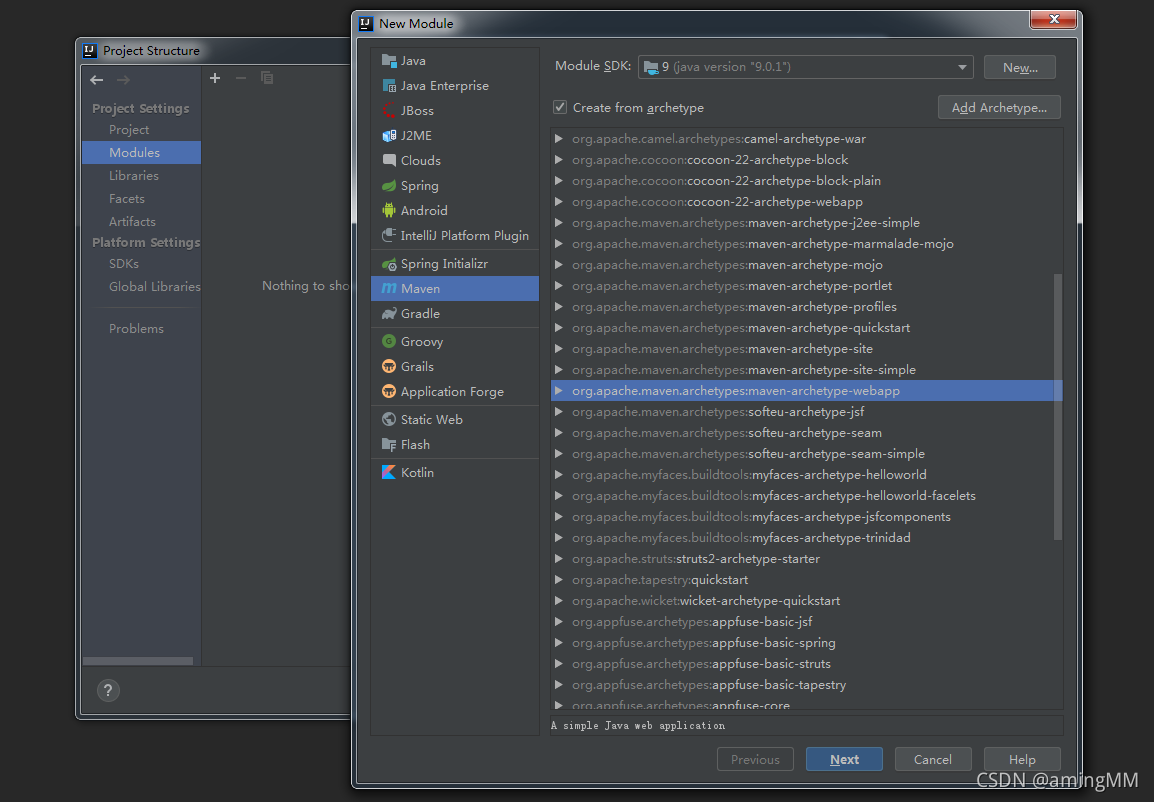
Task: Click forward arrow in Project Structure window
Action: coord(123,79)
